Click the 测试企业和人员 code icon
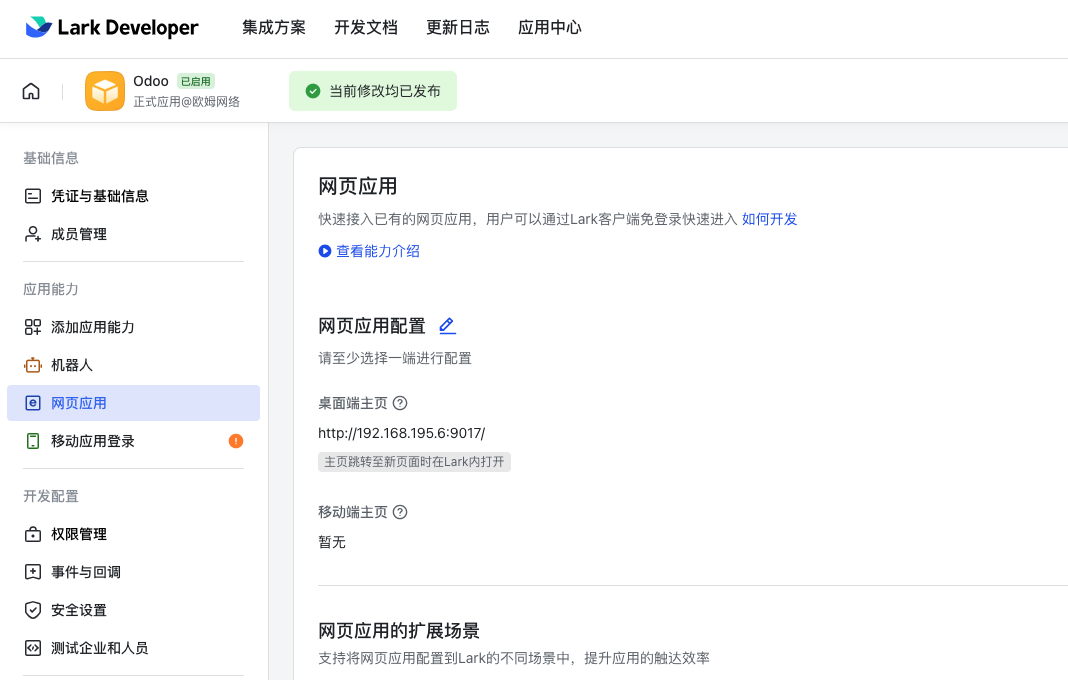Screen dimensions: 1068x680 33,648
